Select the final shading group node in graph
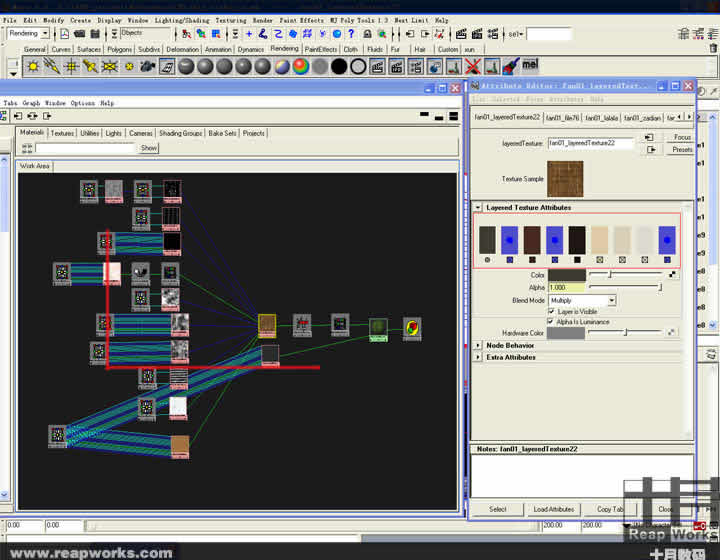The image size is (720, 560). tap(411, 327)
